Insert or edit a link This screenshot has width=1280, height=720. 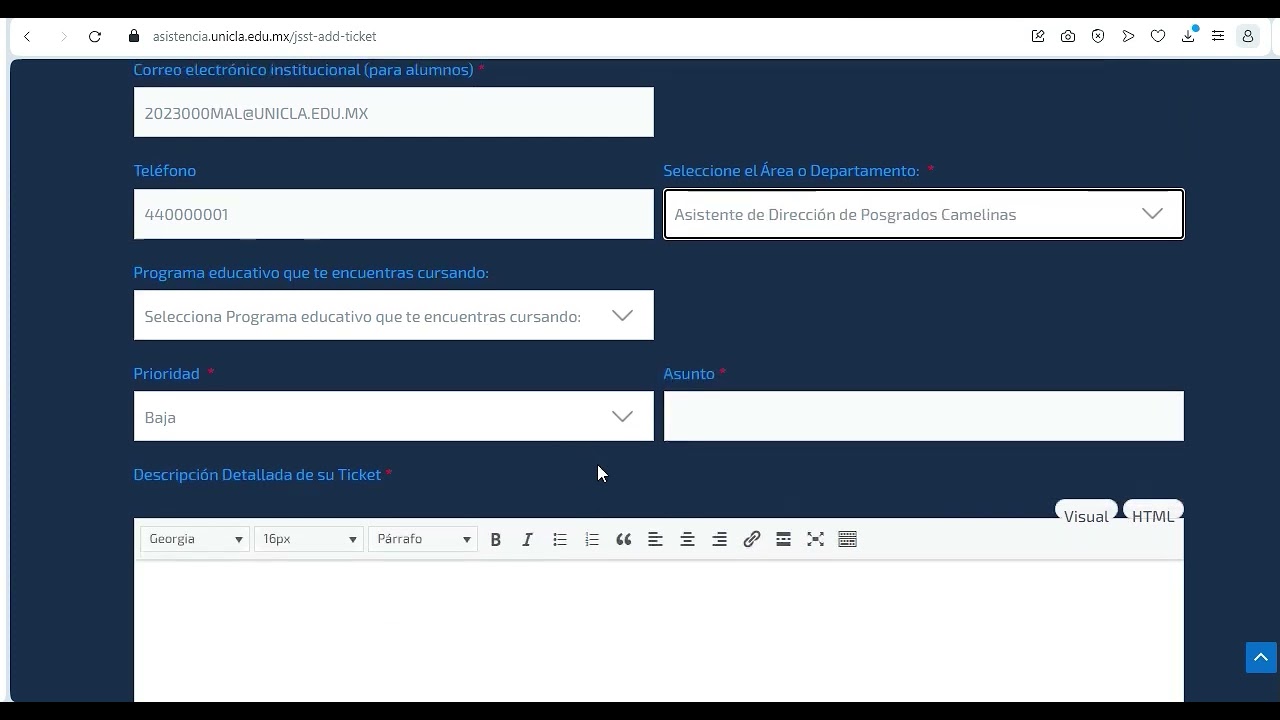click(752, 539)
